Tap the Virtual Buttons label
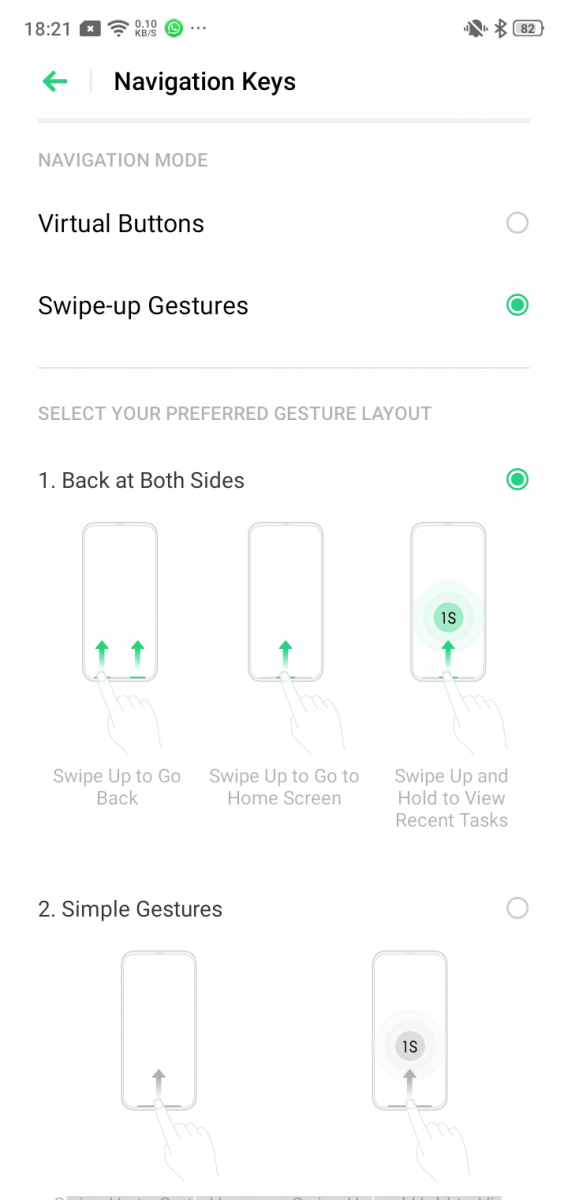The width and height of the screenshot is (568, 1200). [x=121, y=223]
